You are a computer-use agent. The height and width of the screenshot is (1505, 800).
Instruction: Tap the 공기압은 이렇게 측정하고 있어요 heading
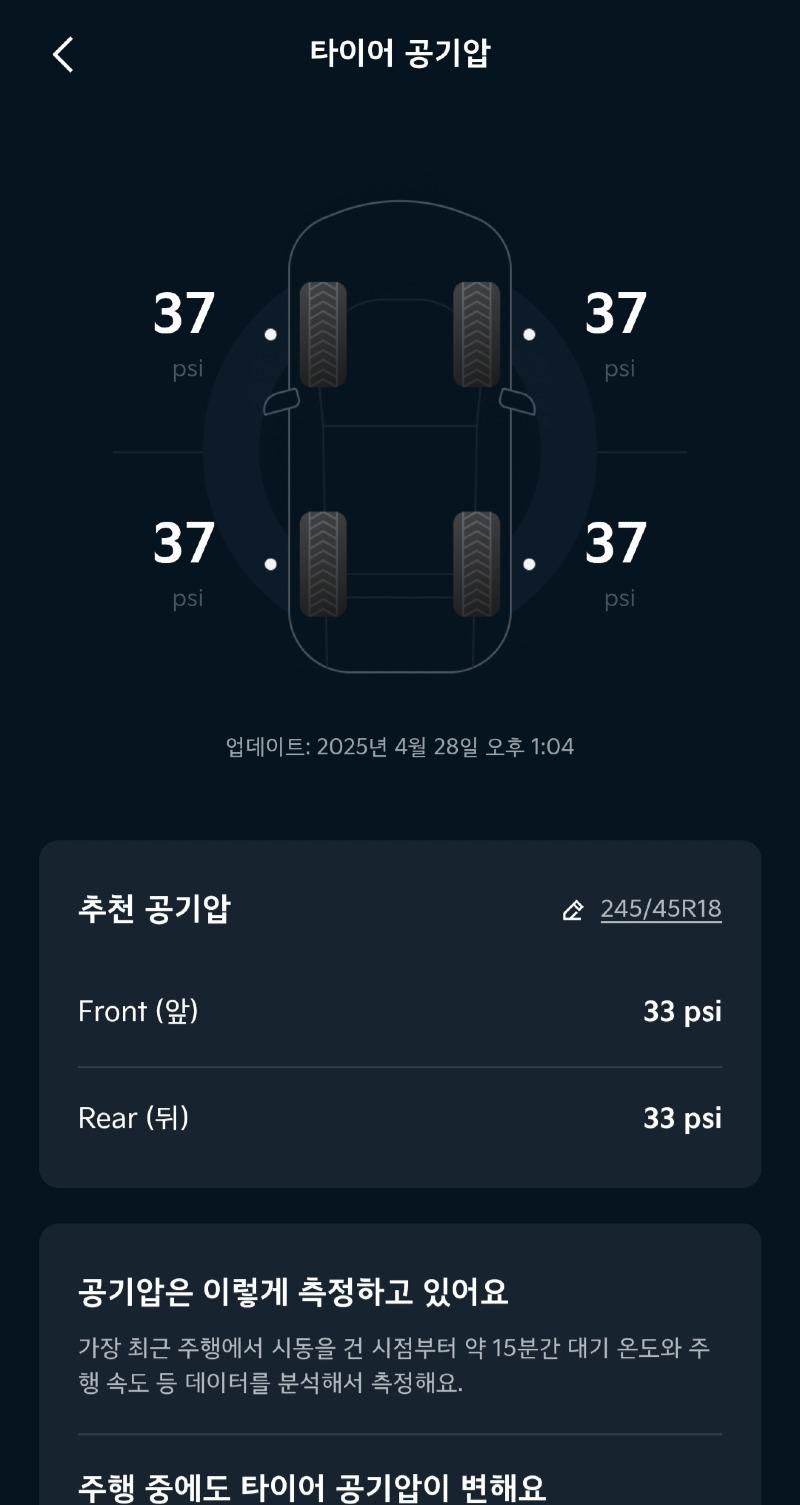(293, 1292)
